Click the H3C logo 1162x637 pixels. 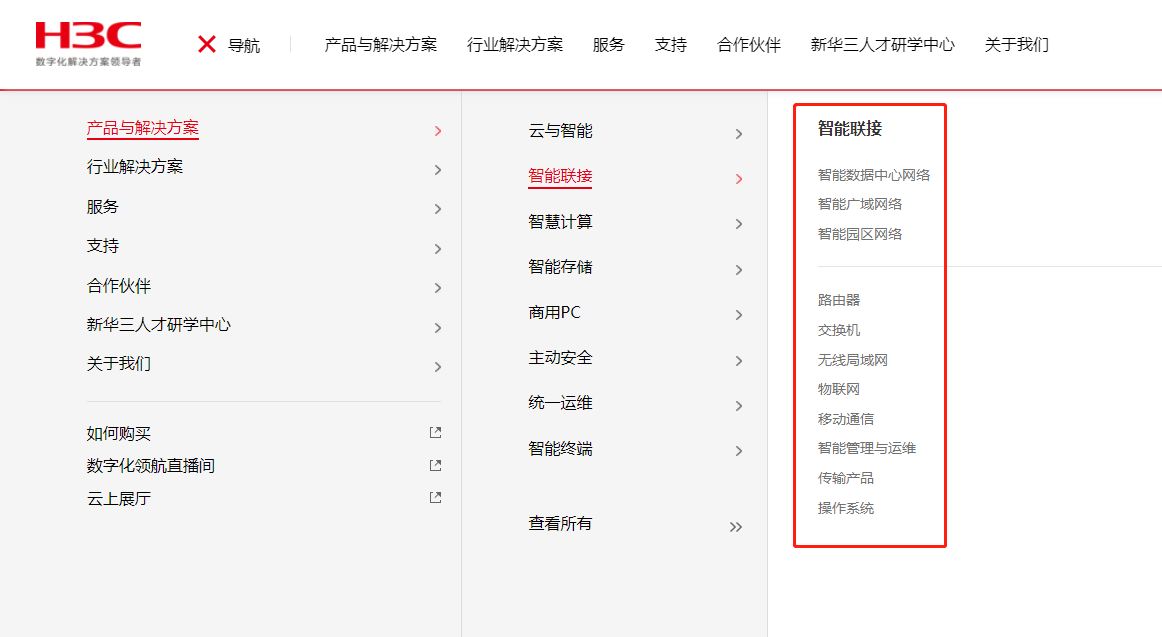coord(88,44)
